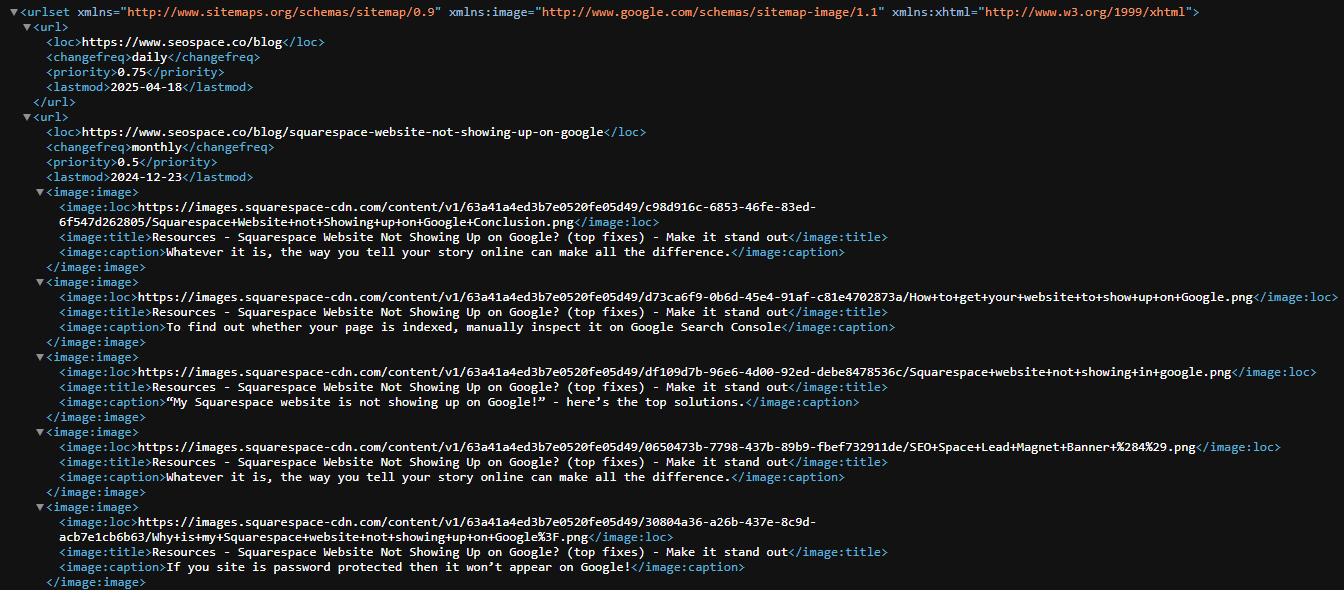Viewport: 1344px width, 590px height.
Task: Click image loc with Lead+Magnet+Banner+%284%29.png
Action: click(x=667, y=447)
